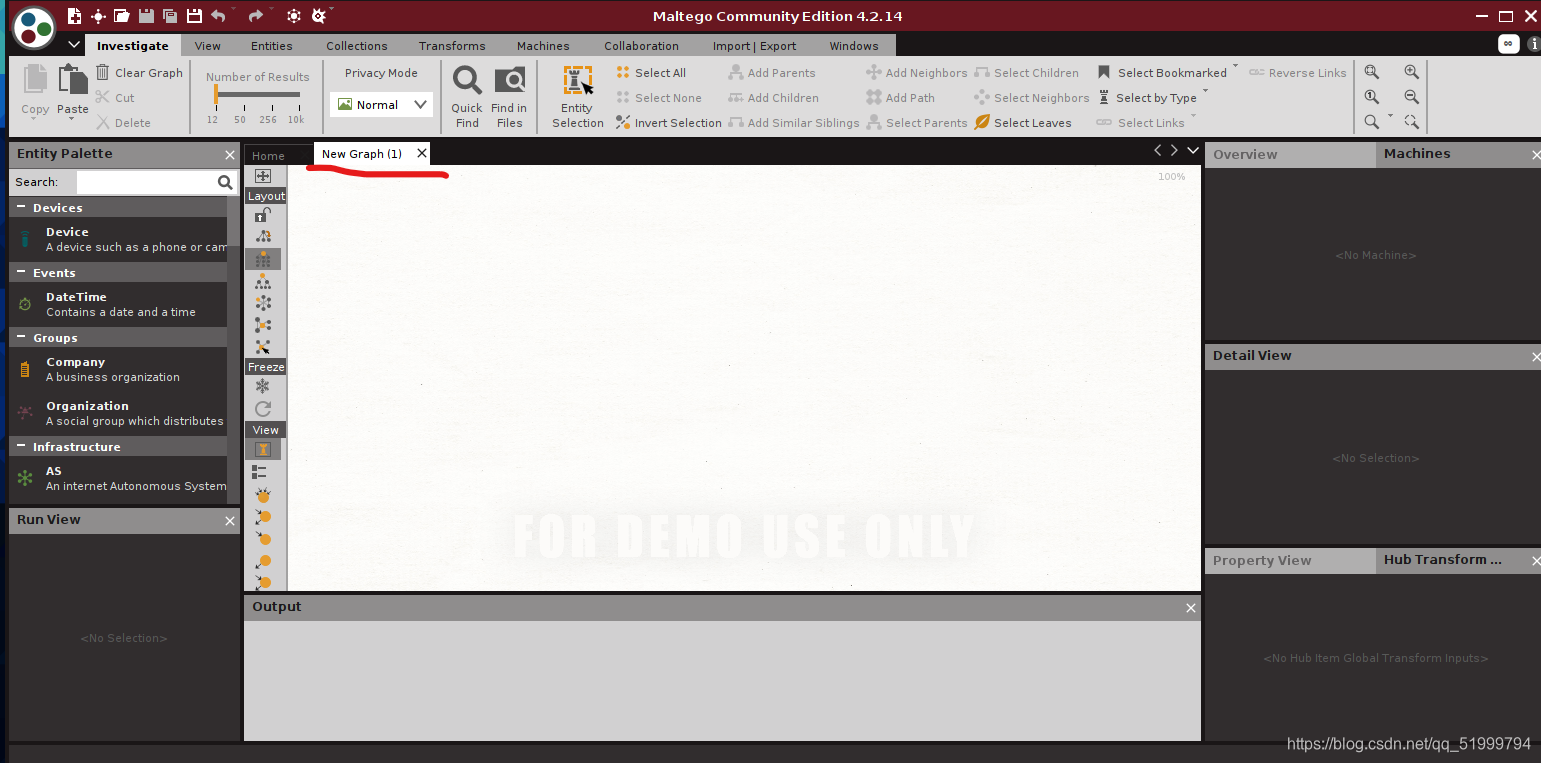Collapse the Infrastructure palette group

tap(20, 446)
